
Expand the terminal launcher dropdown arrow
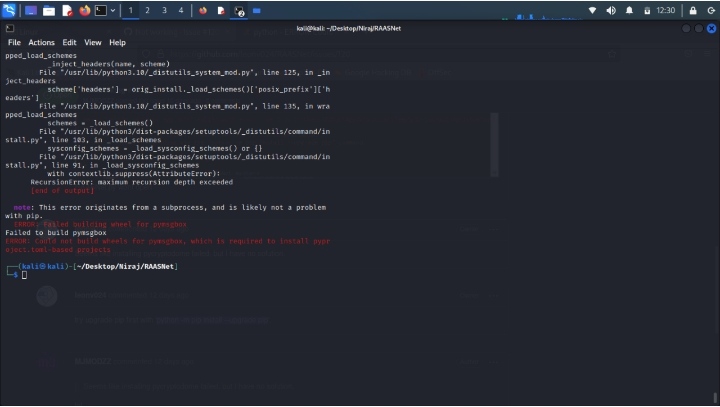click(112, 11)
